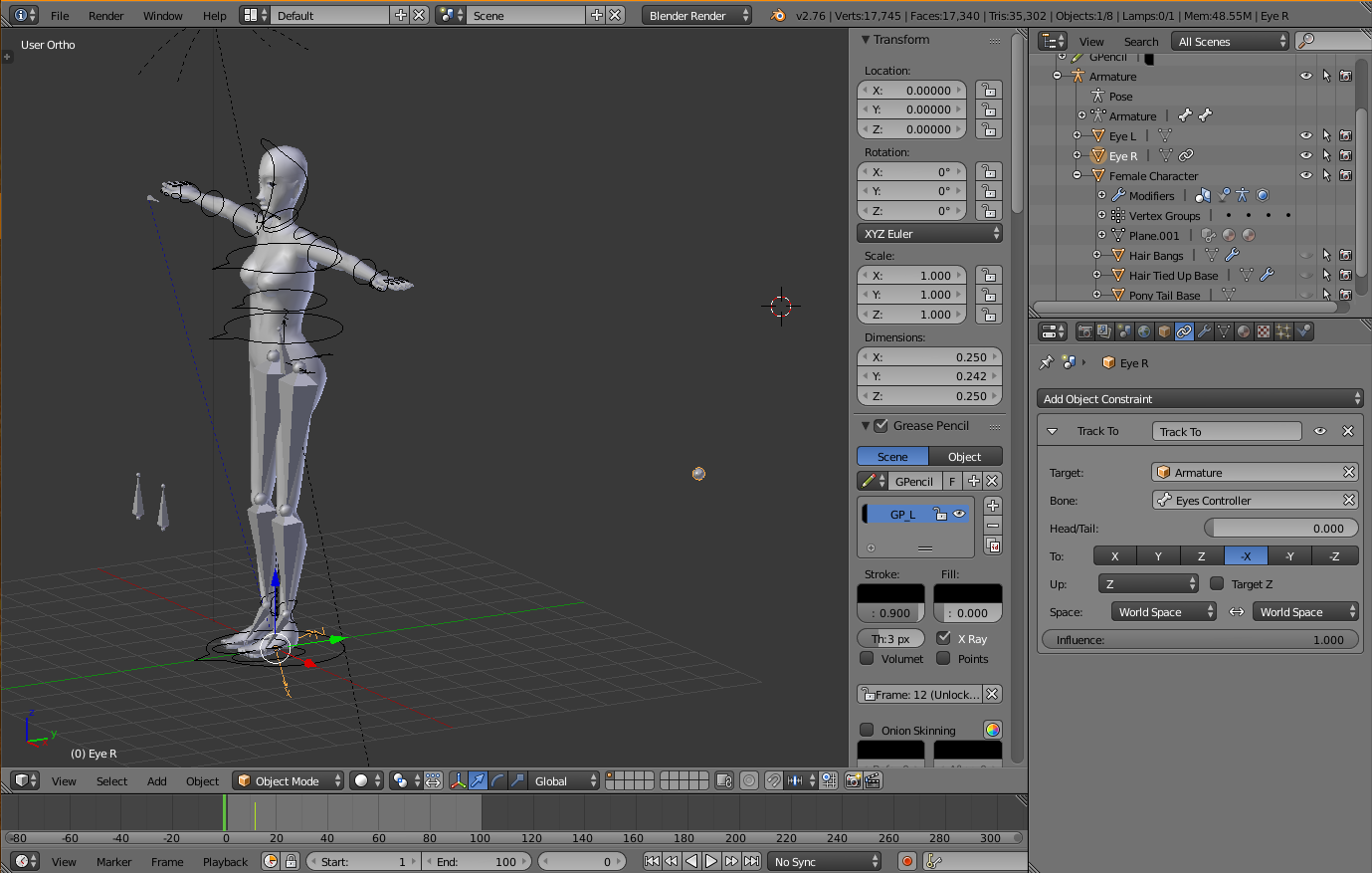Collapse the Transform panel
This screenshot has height=873, width=1372.
coord(866,40)
